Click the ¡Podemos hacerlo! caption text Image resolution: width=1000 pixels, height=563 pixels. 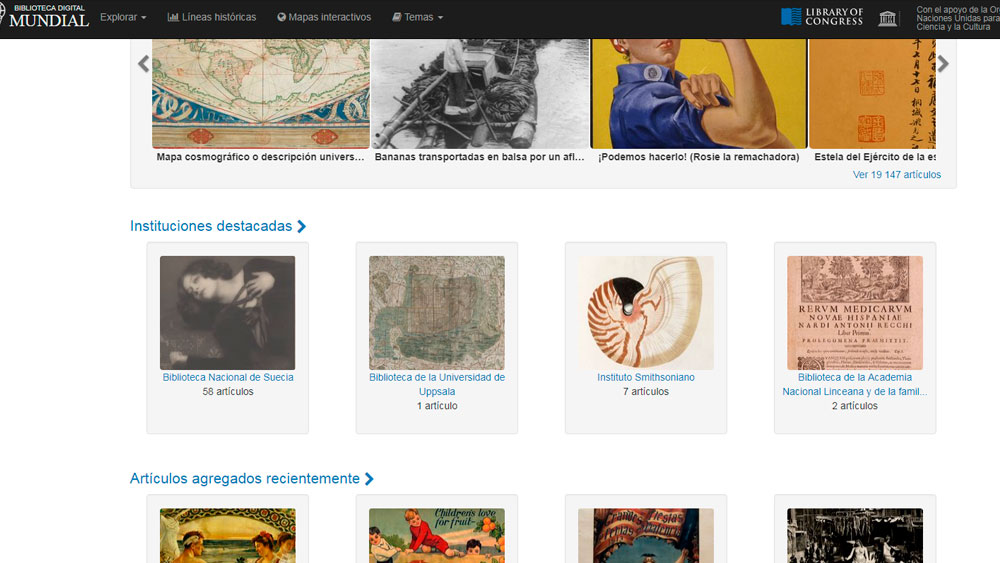(x=699, y=157)
